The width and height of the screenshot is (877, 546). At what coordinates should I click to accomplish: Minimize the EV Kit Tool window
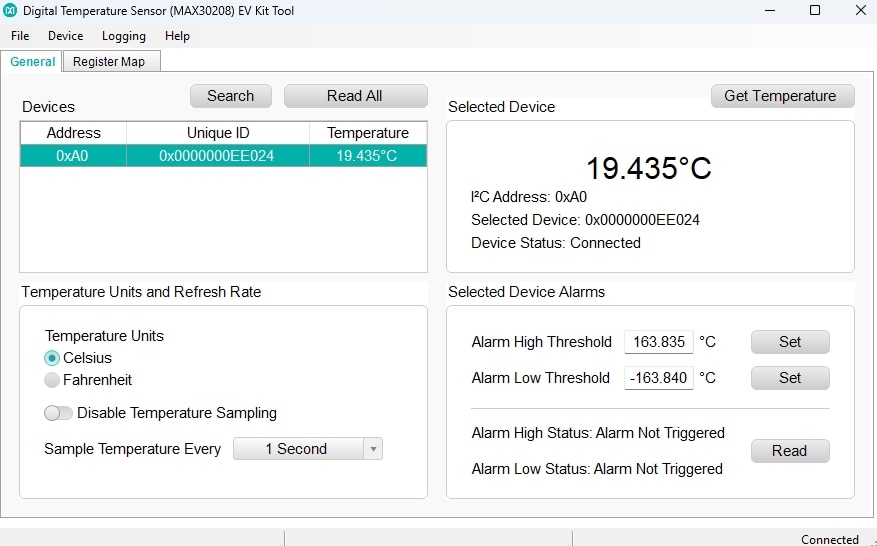click(x=770, y=10)
